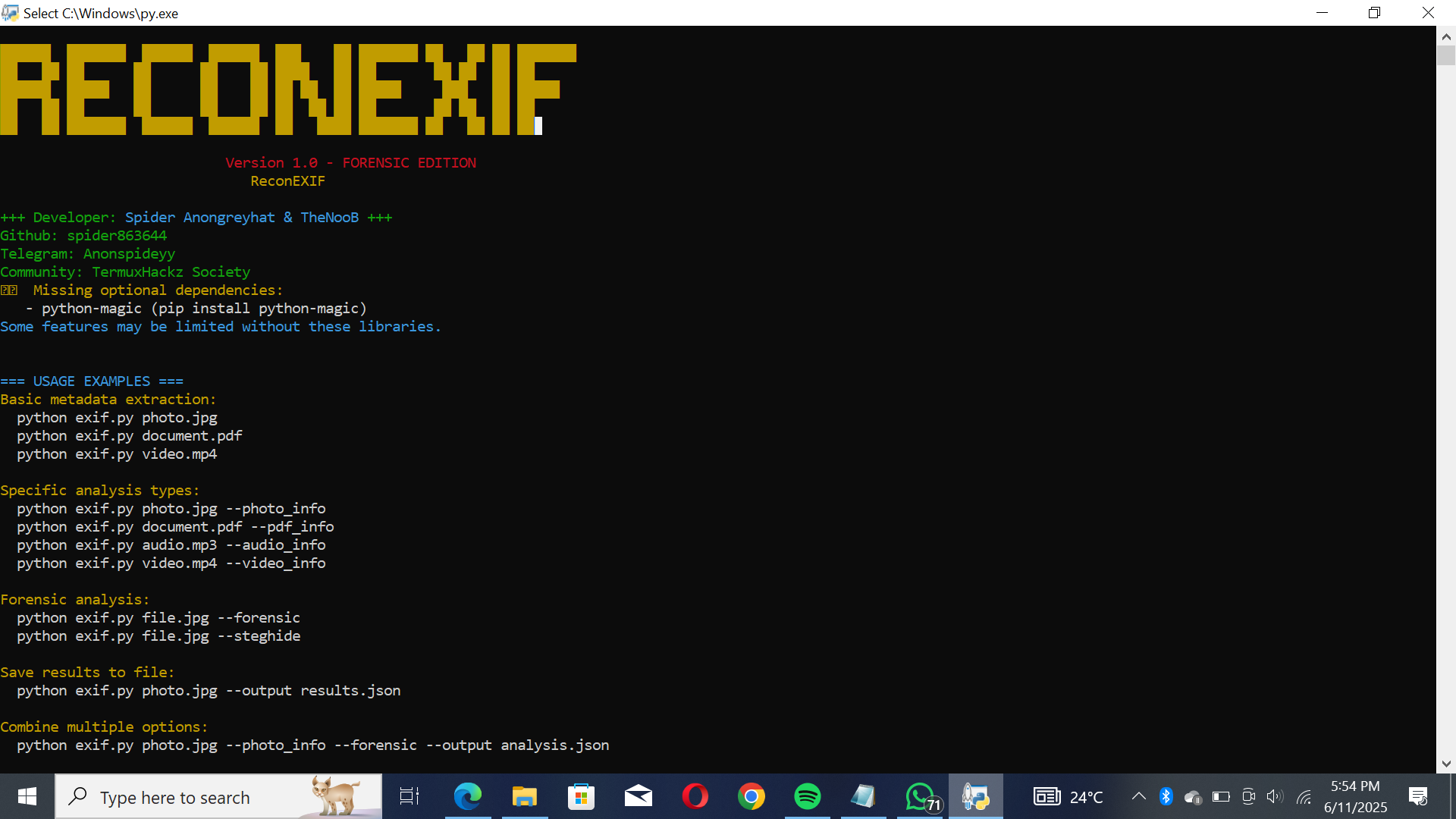Expand hidden system tray icons chevron

[x=1138, y=796]
